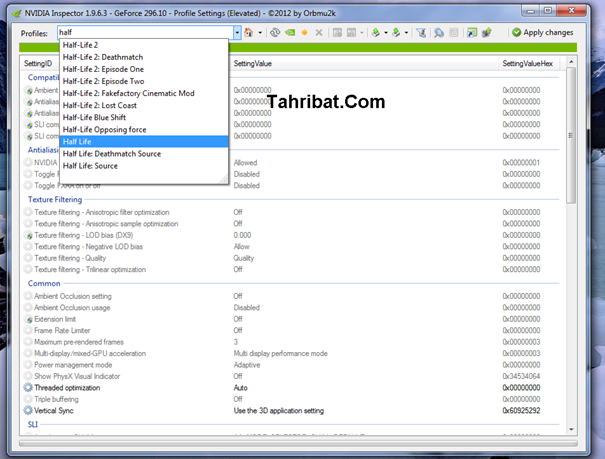Click the gear icon beside Threaded optimization

[x=28, y=386]
